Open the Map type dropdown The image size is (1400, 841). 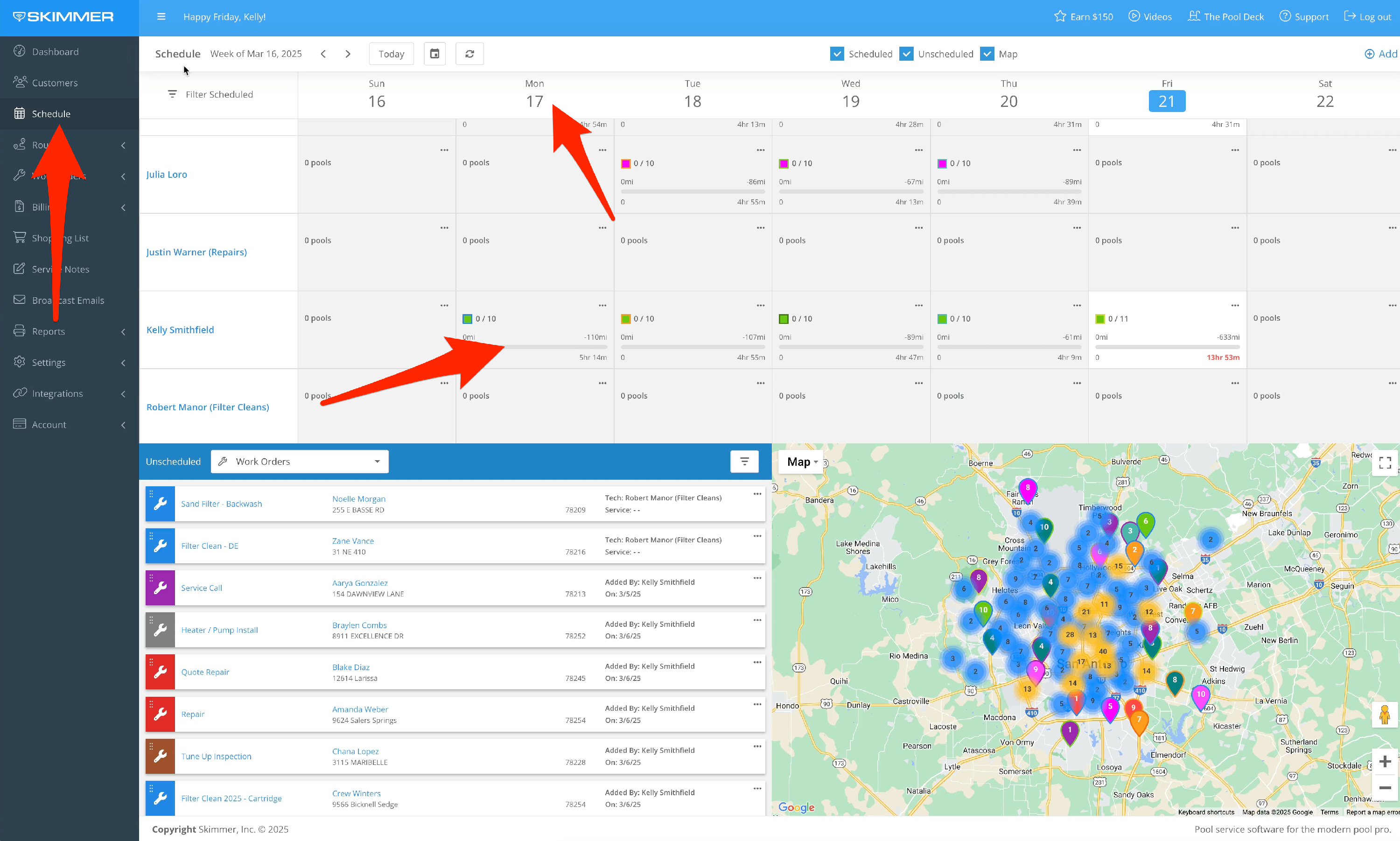click(802, 462)
